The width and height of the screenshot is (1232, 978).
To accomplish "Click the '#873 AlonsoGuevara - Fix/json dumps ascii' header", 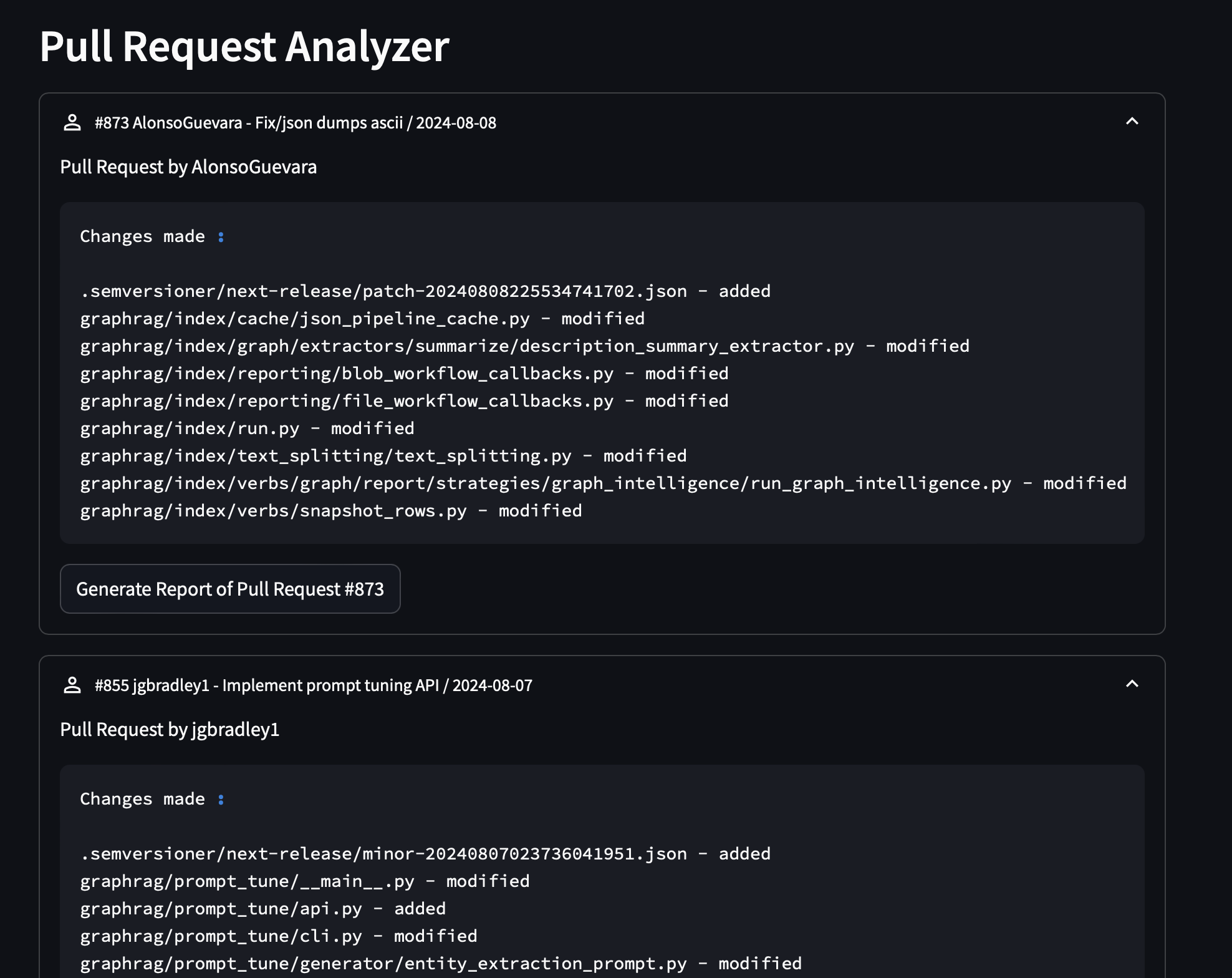I will pyautogui.click(x=295, y=123).
